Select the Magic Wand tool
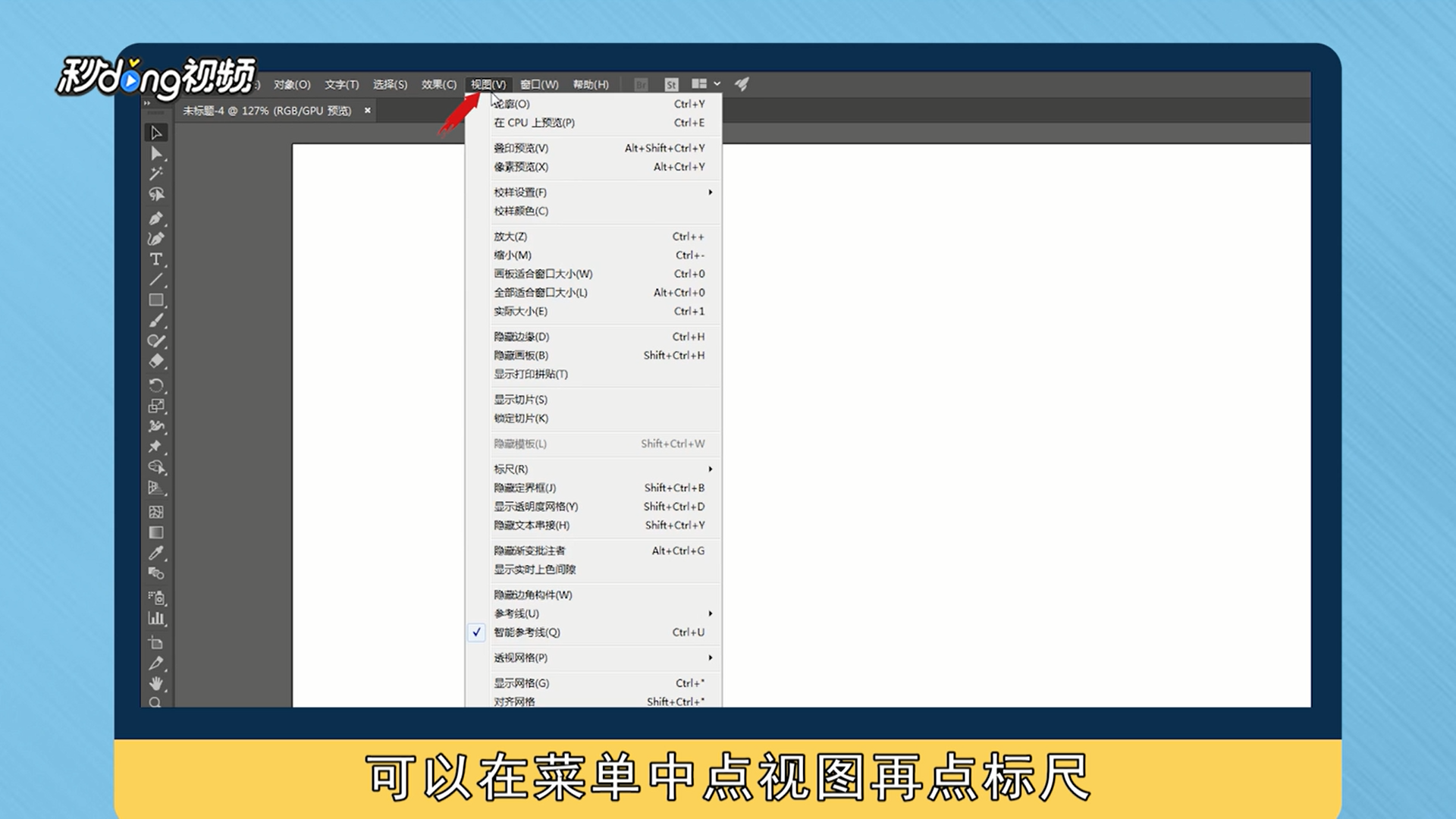The image size is (1456, 819). pos(156,174)
